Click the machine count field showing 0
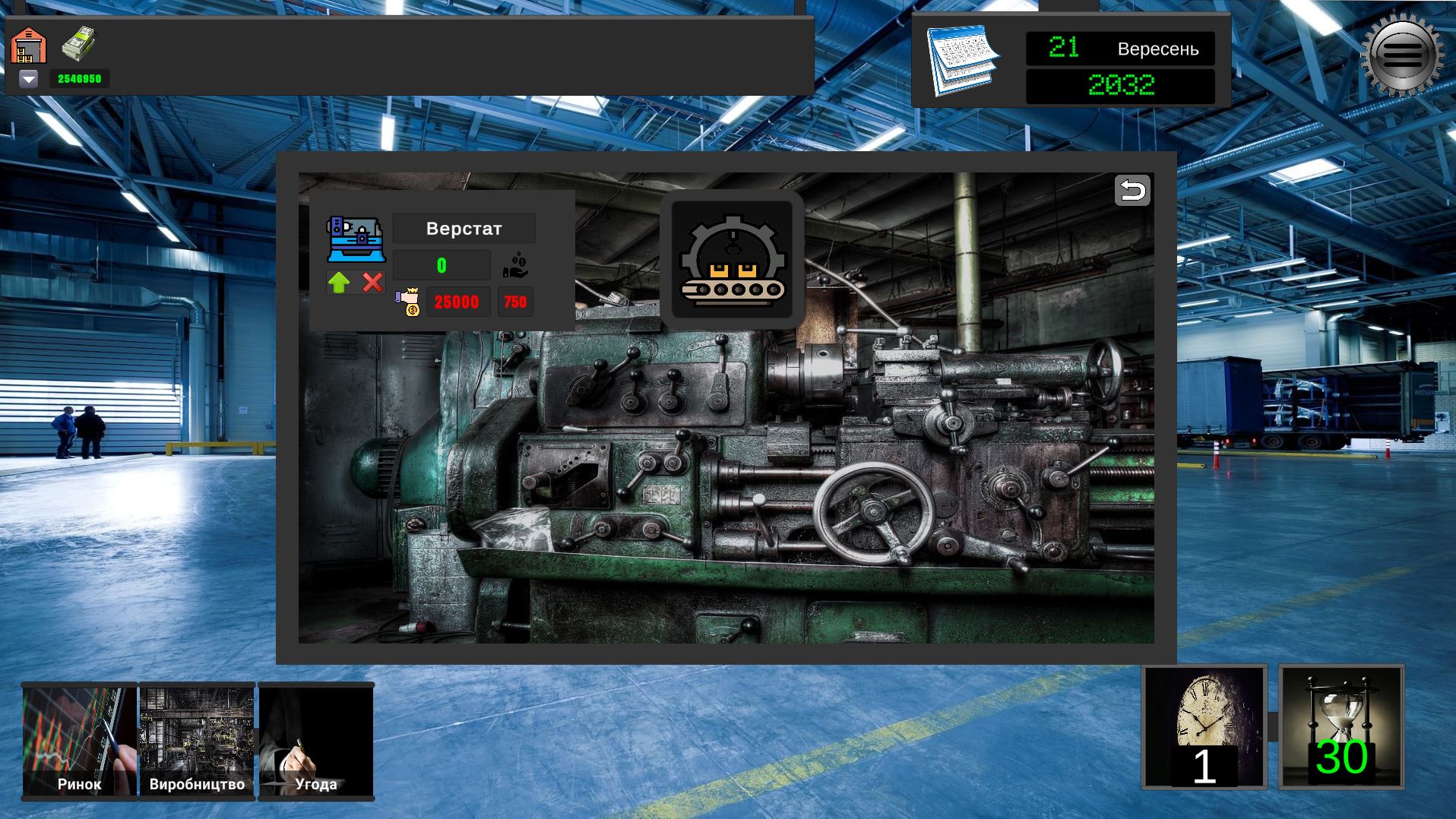Viewport: 1456px width, 819px height. pos(442,265)
